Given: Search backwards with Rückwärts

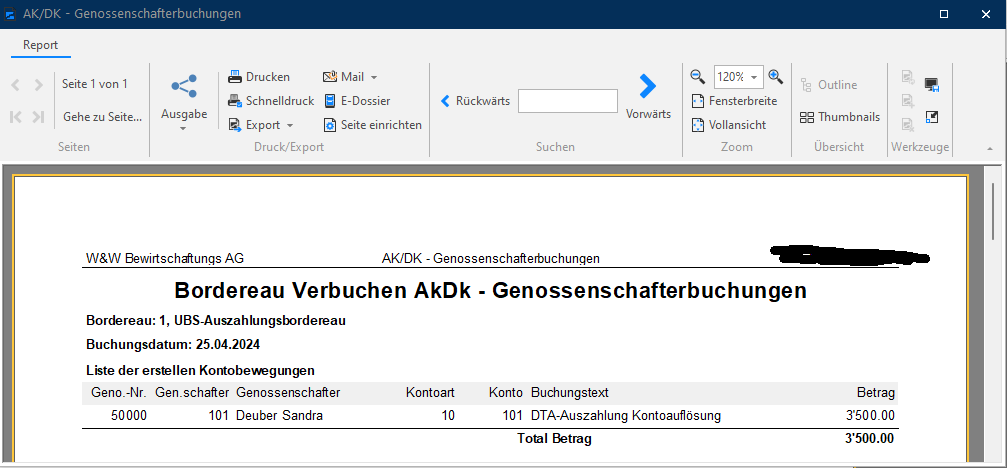Looking at the screenshot, I should click(x=475, y=101).
